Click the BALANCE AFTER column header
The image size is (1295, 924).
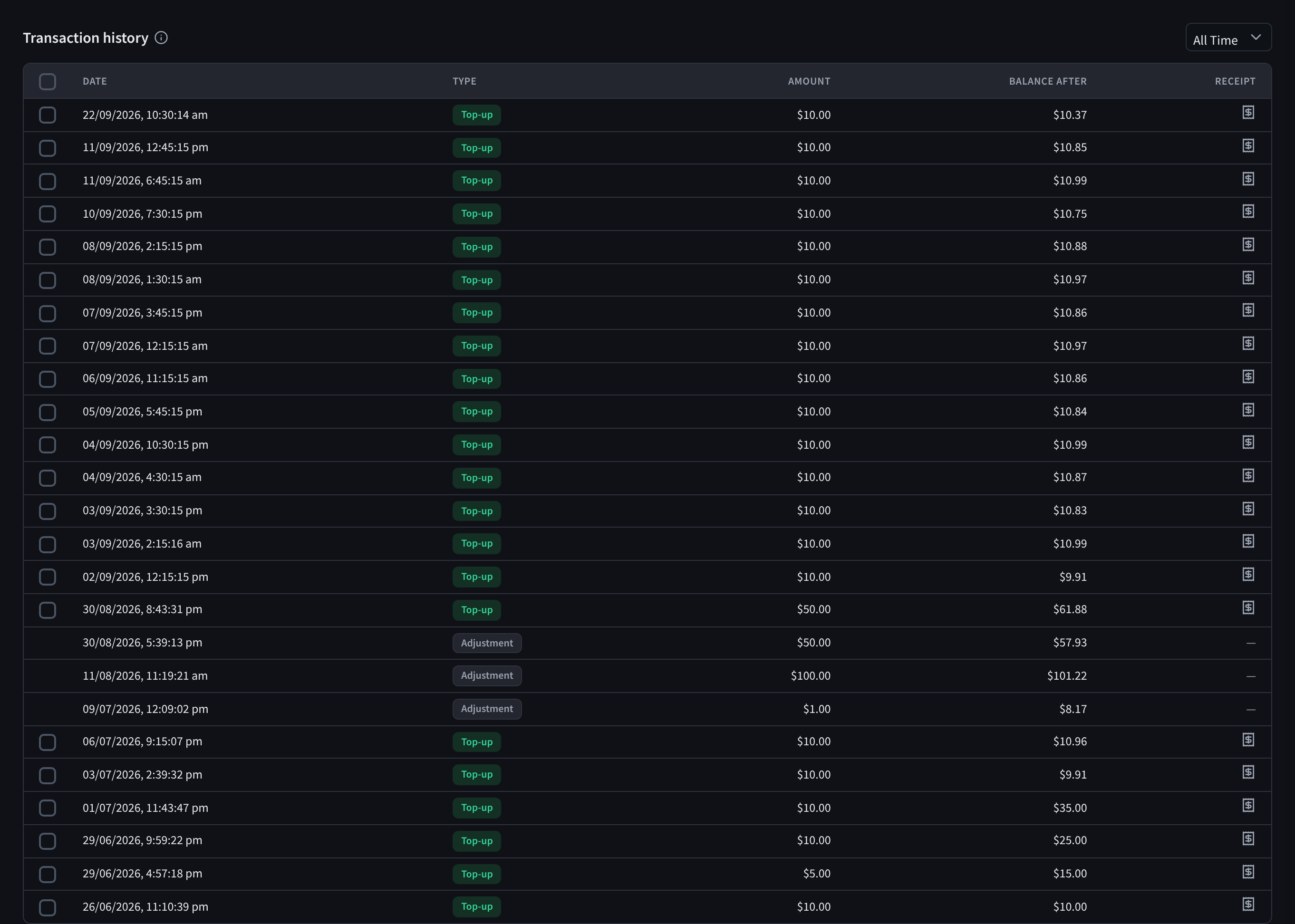pyautogui.click(x=1048, y=81)
